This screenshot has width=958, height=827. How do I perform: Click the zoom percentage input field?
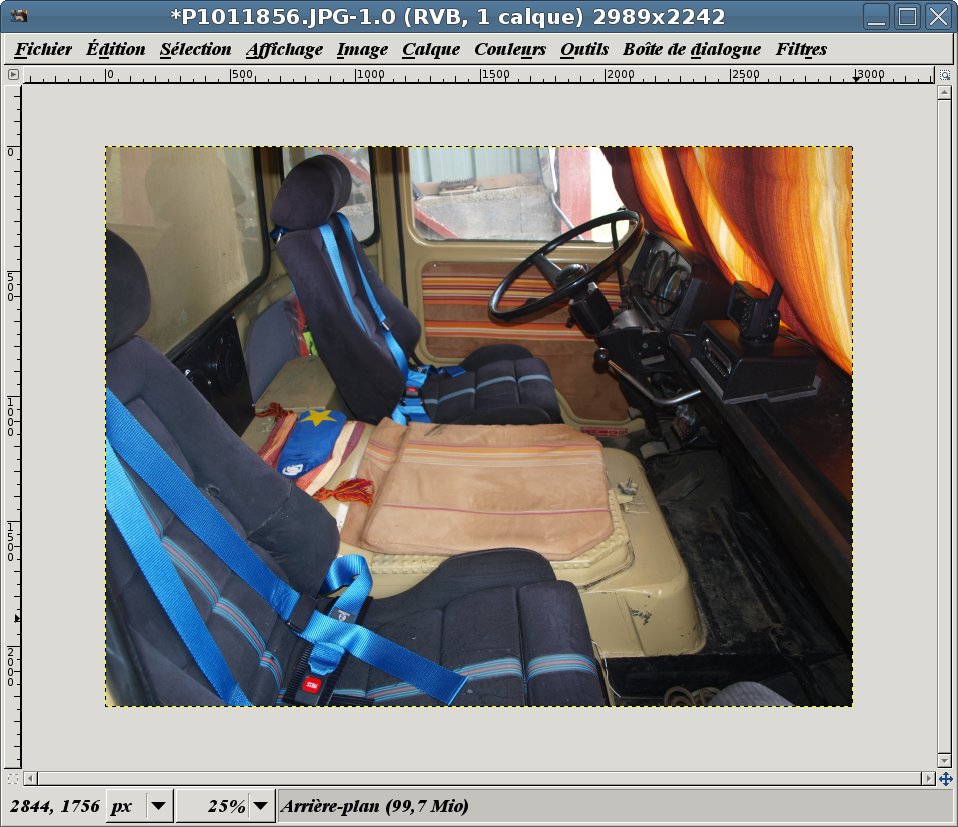pyautogui.click(x=213, y=806)
